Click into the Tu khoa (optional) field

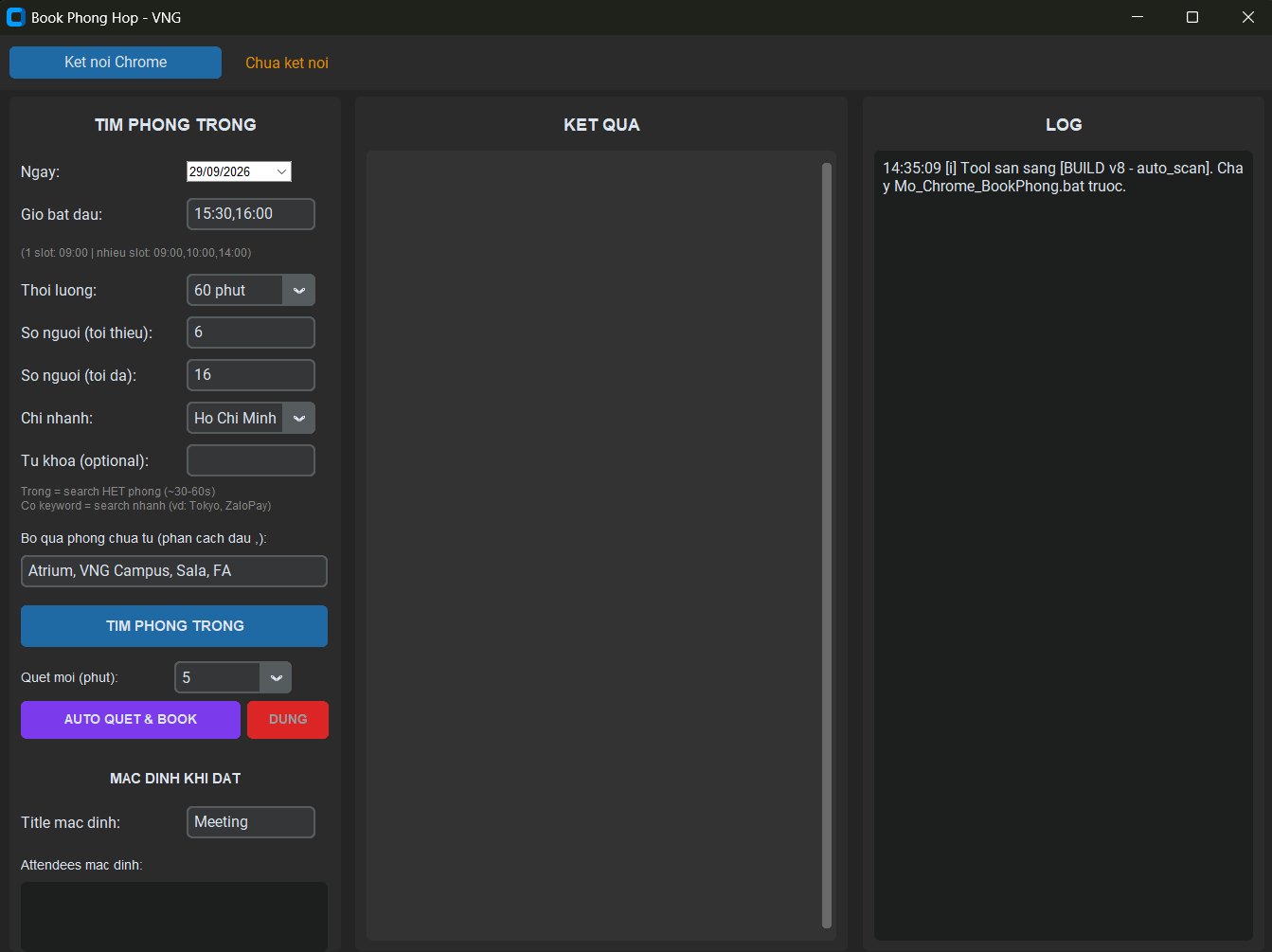(251, 460)
